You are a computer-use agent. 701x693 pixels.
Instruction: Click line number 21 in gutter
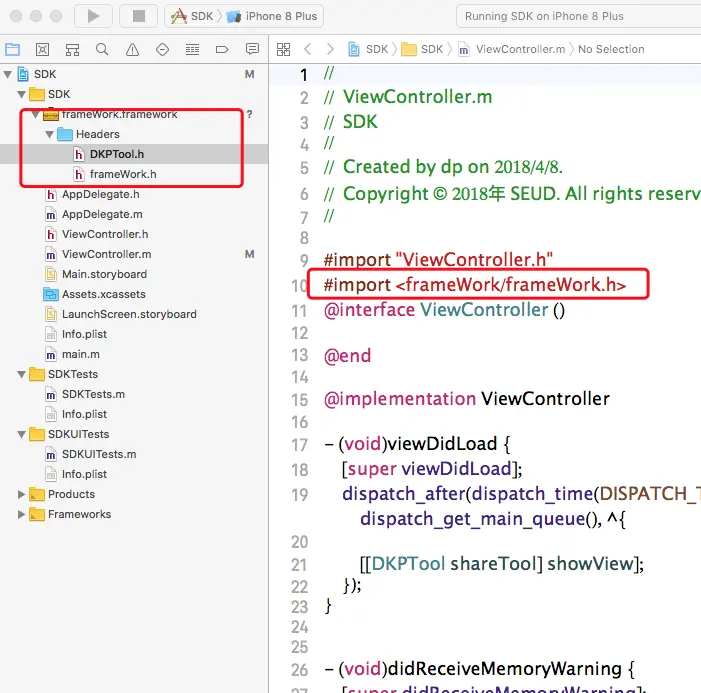pyautogui.click(x=299, y=565)
